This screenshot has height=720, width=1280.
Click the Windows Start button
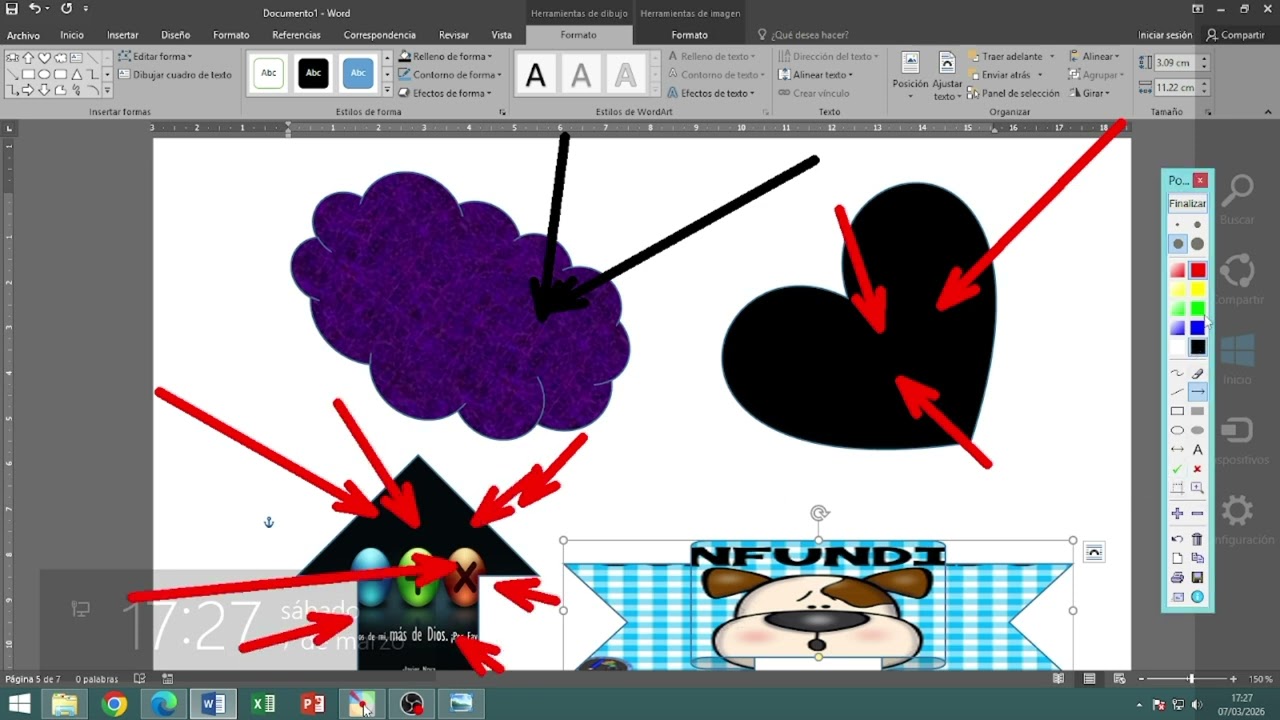pos(19,704)
